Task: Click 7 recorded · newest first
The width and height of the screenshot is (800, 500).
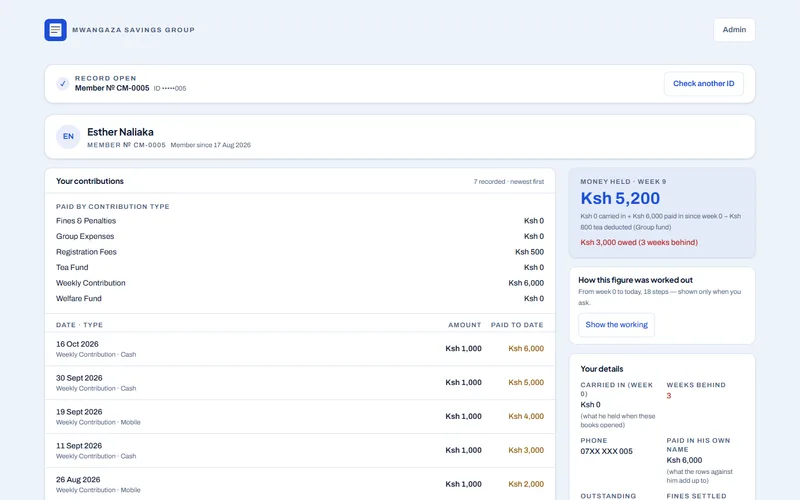Action: click(509, 182)
